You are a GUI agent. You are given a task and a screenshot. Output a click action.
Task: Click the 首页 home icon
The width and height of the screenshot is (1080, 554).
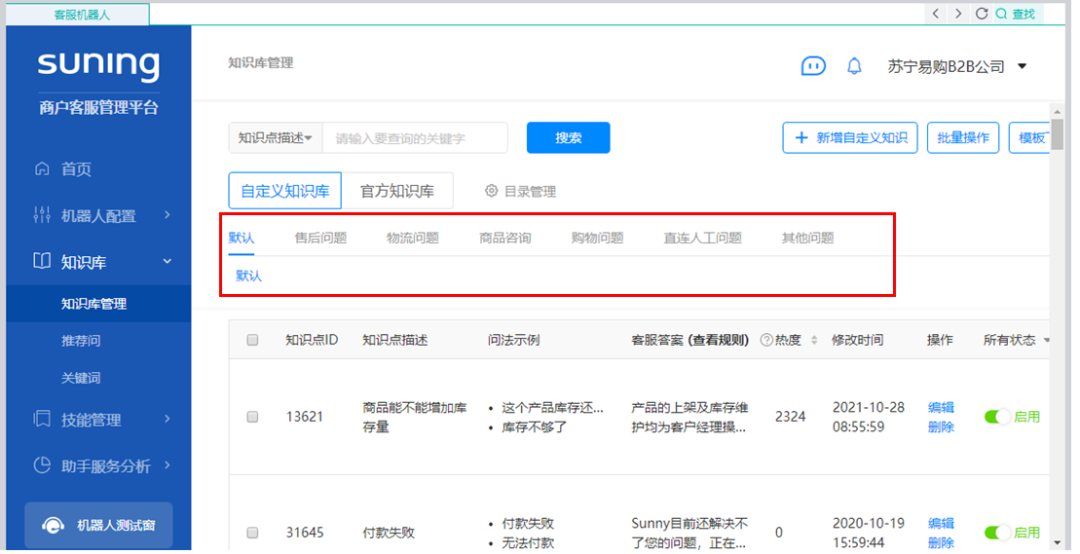(x=42, y=168)
